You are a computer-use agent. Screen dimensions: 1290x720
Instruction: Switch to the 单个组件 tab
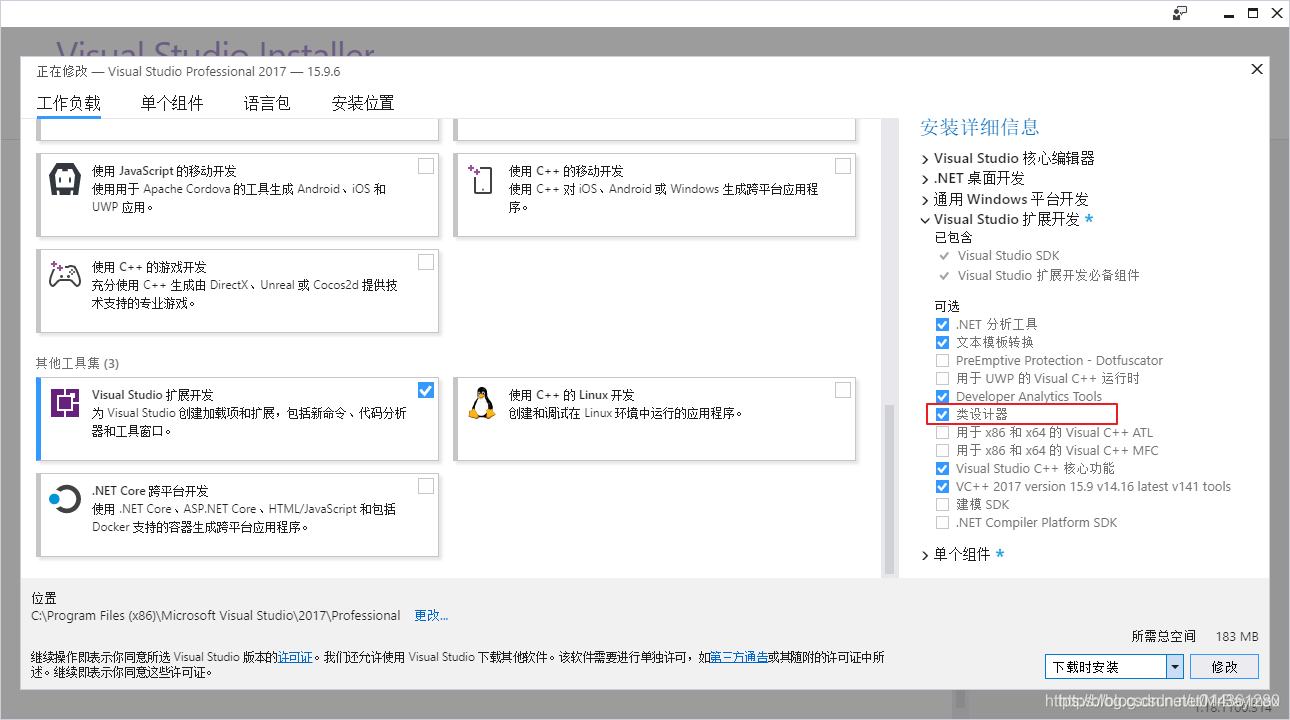[172, 103]
